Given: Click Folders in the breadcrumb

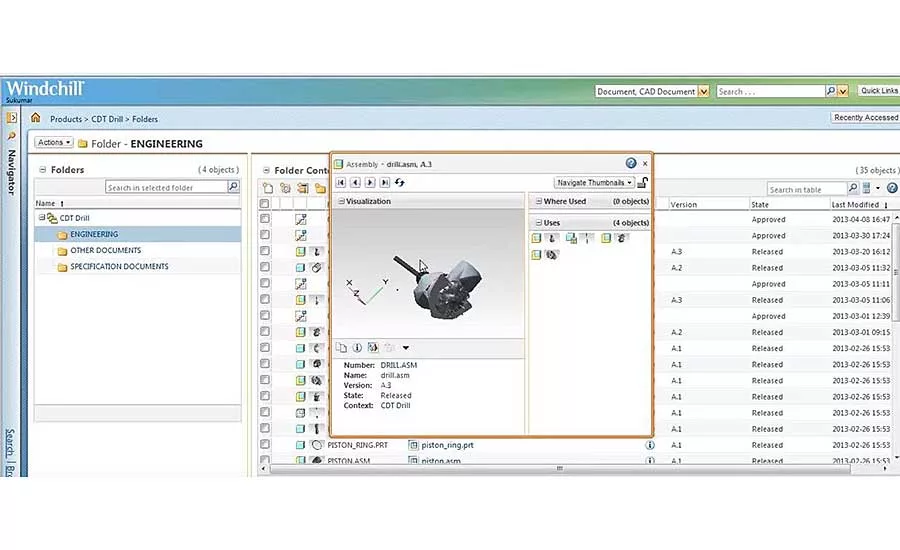Looking at the screenshot, I should tap(145, 119).
